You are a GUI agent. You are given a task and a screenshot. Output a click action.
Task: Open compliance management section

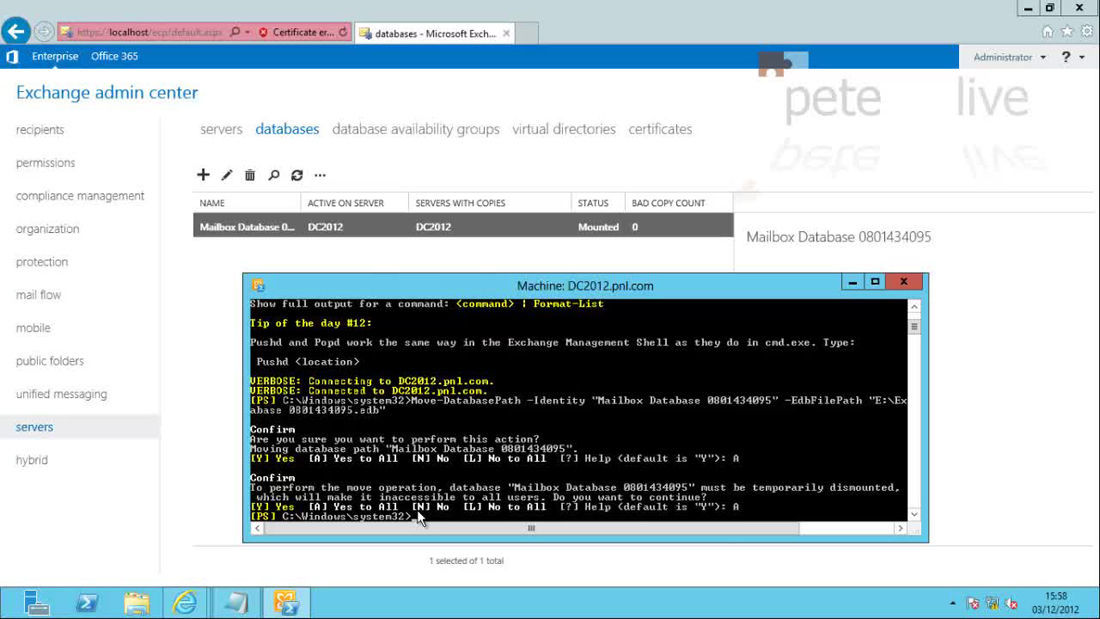80,196
